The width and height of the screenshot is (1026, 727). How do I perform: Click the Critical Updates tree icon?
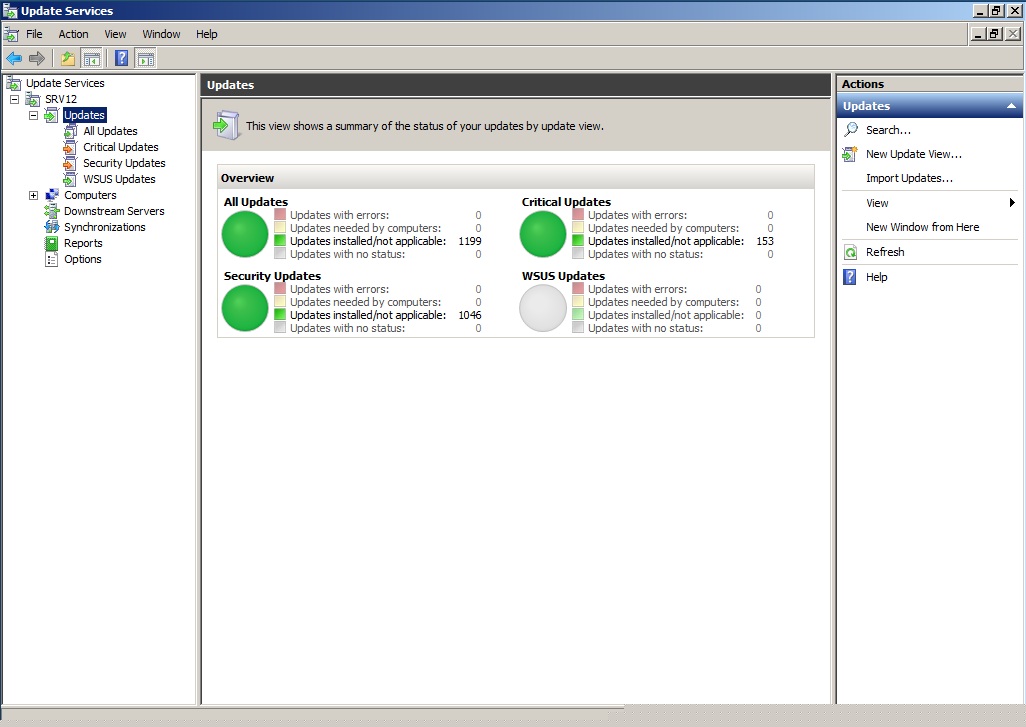[70, 147]
